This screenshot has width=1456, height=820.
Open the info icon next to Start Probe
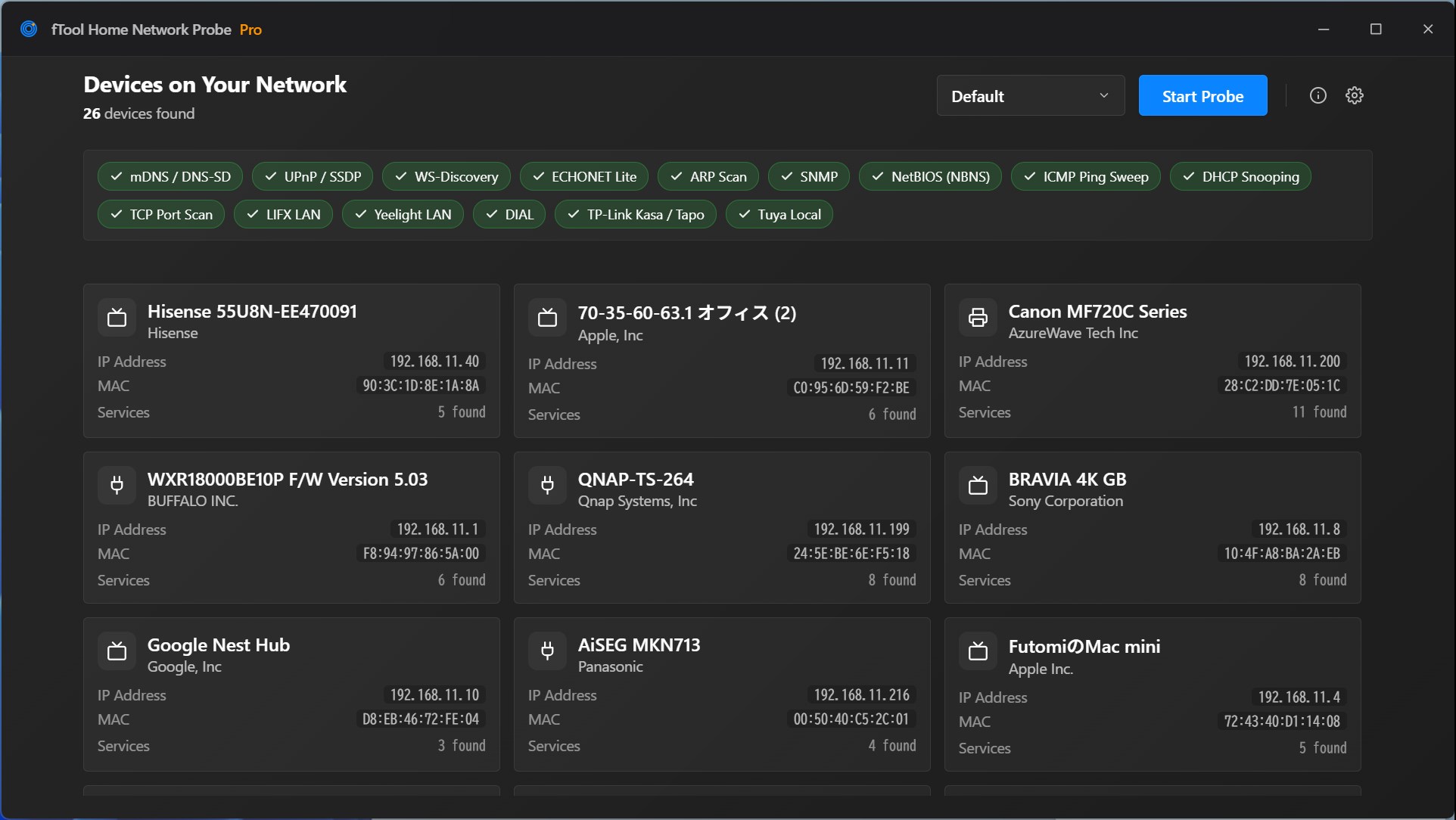click(x=1318, y=95)
